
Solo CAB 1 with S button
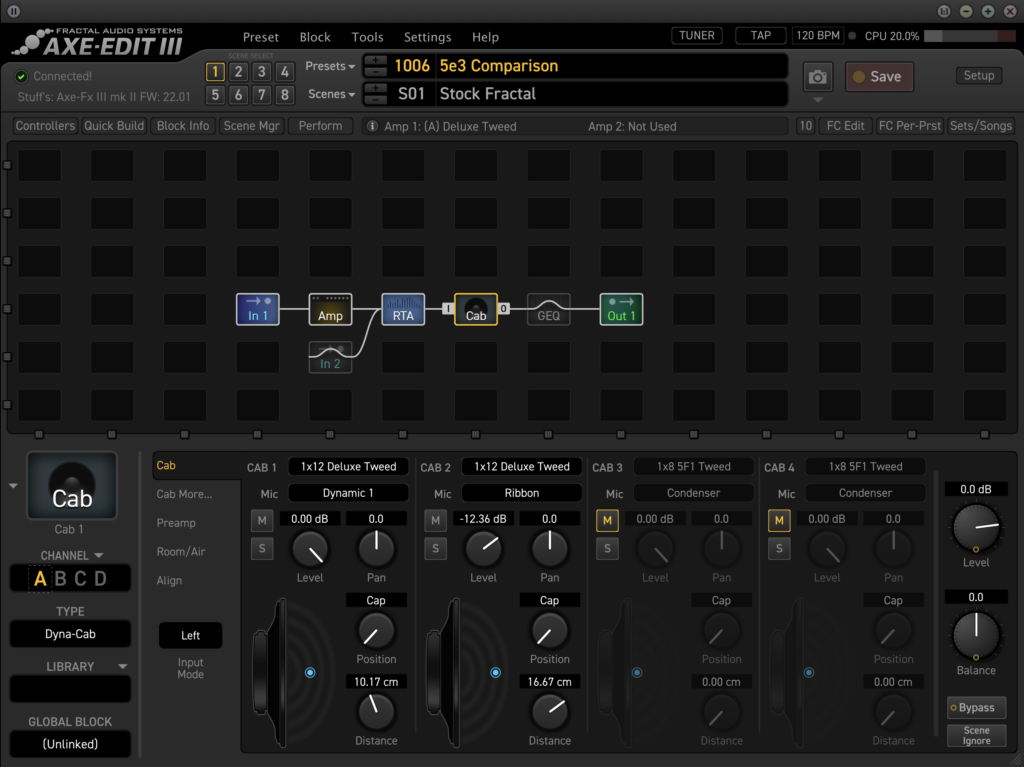point(262,548)
